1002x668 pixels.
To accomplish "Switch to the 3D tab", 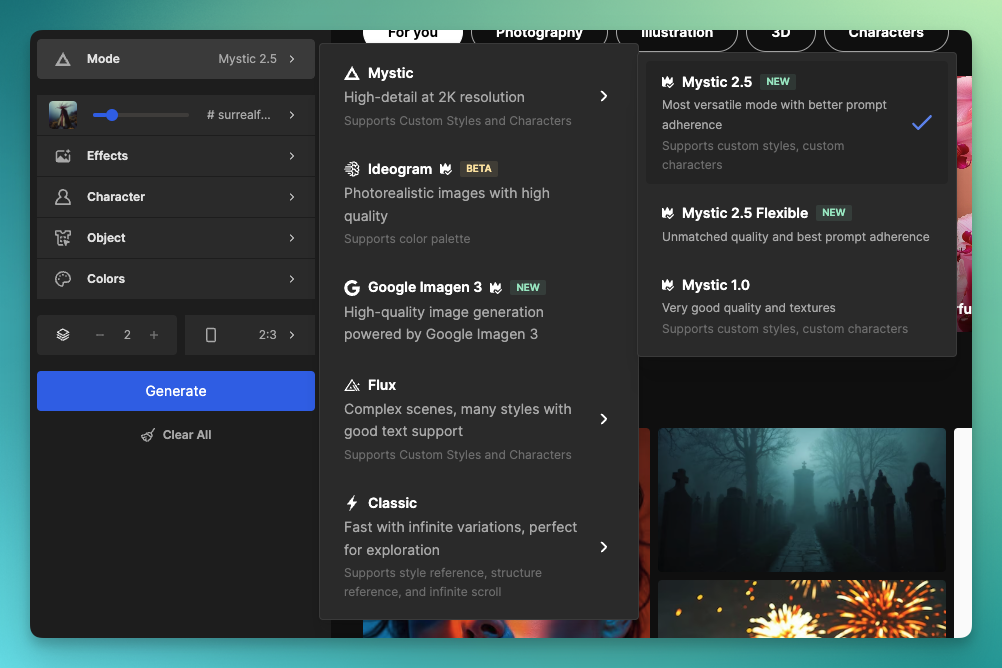I will 781,38.
